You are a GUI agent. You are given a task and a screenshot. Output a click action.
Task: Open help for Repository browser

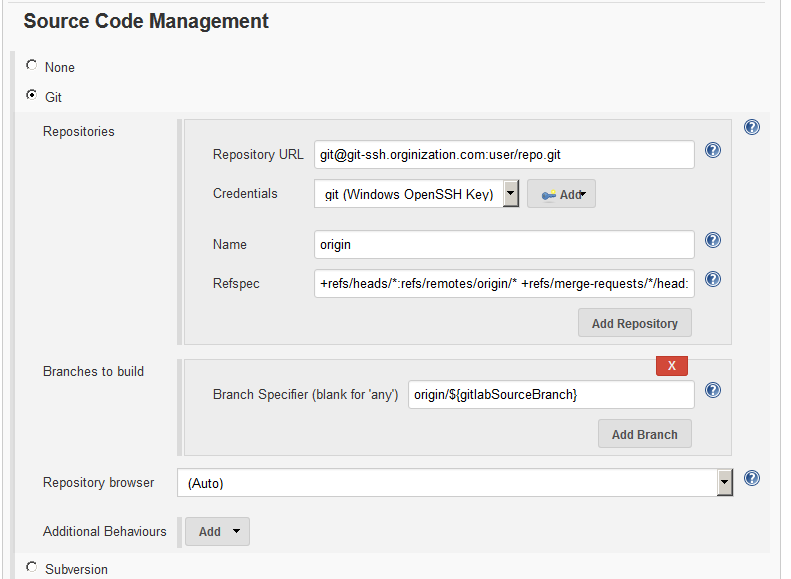[752, 478]
